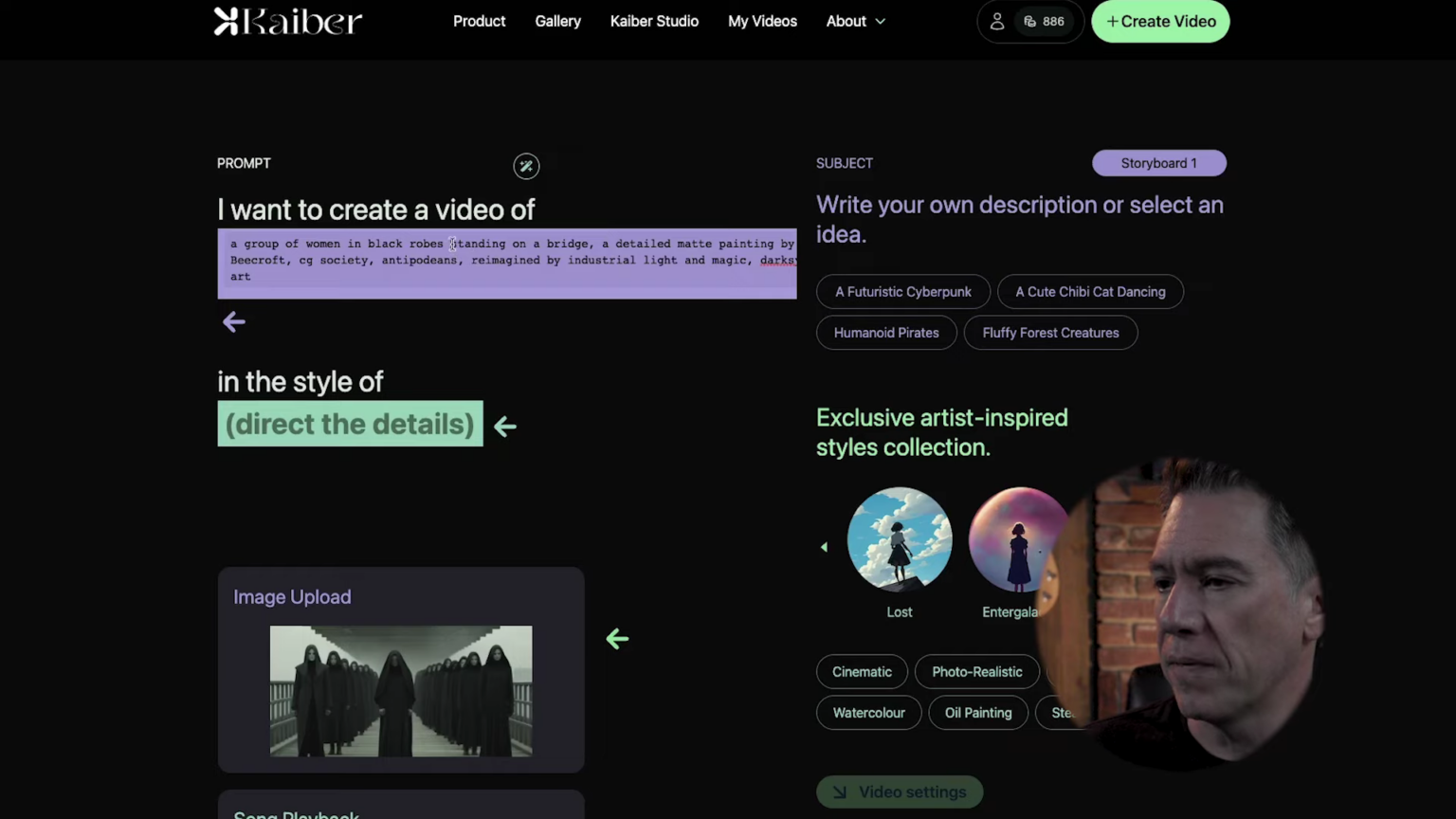Expand the Video settings panel
This screenshot has width=1456, height=819.
[899, 792]
